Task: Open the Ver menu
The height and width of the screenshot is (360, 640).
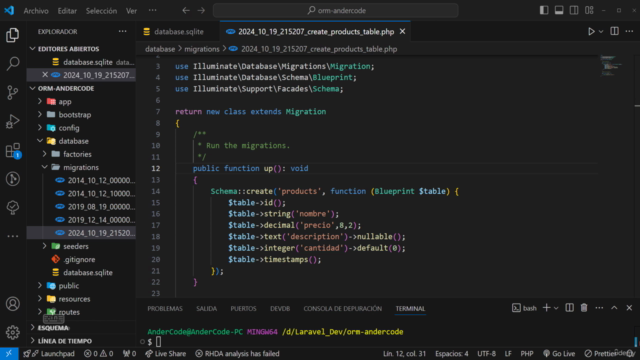Action: point(131,11)
